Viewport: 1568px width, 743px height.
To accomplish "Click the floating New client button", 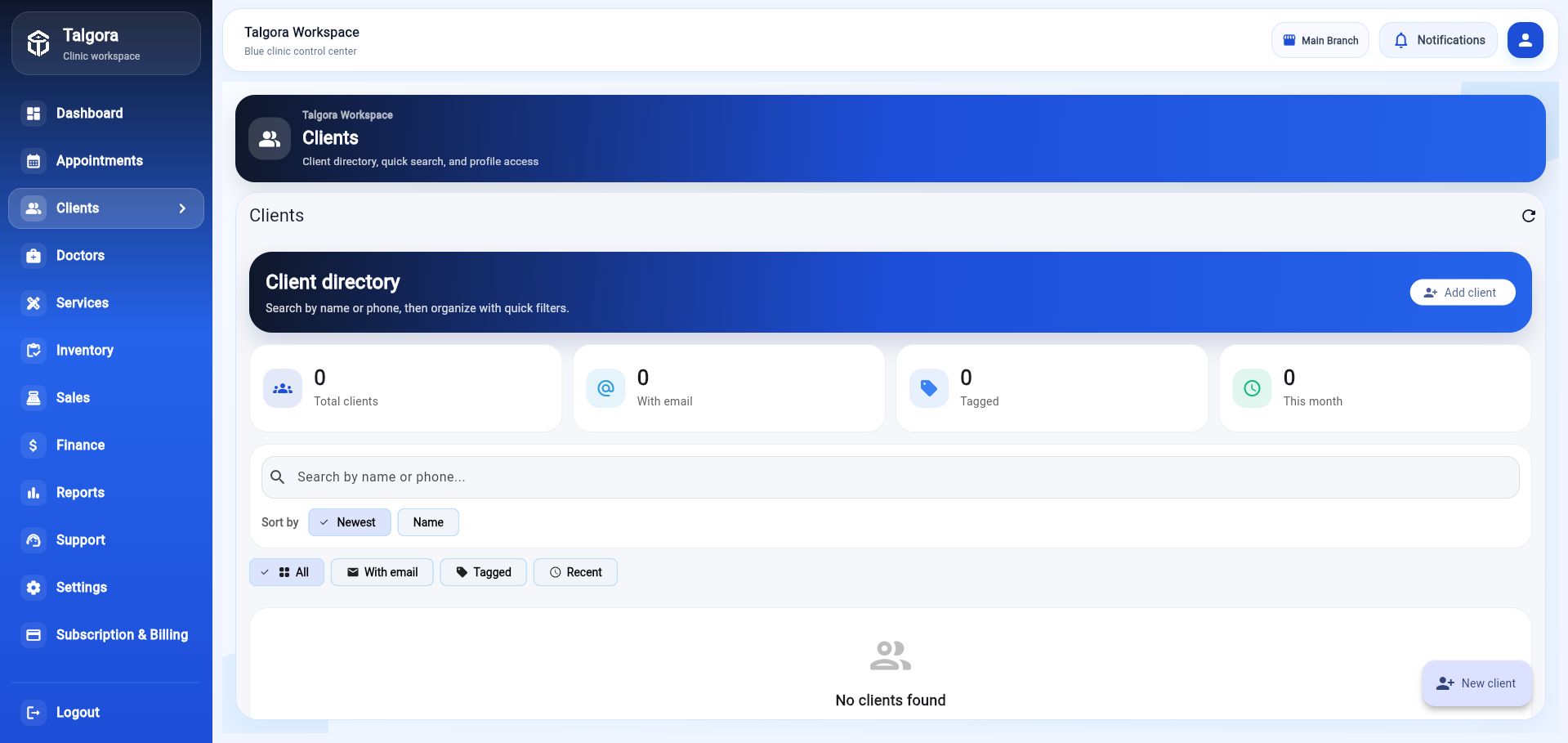I will pos(1477,683).
